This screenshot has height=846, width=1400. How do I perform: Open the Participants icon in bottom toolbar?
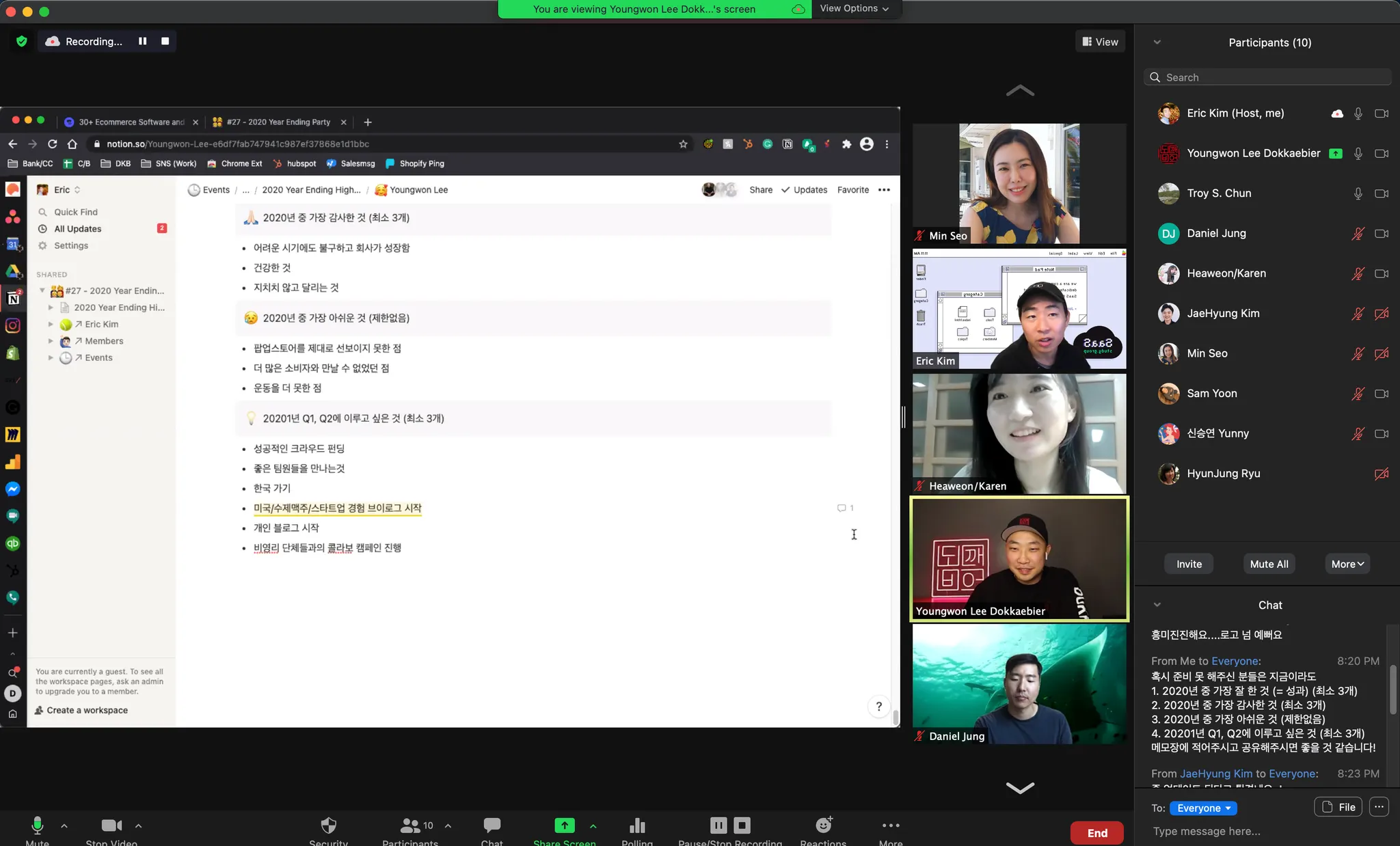tap(410, 825)
